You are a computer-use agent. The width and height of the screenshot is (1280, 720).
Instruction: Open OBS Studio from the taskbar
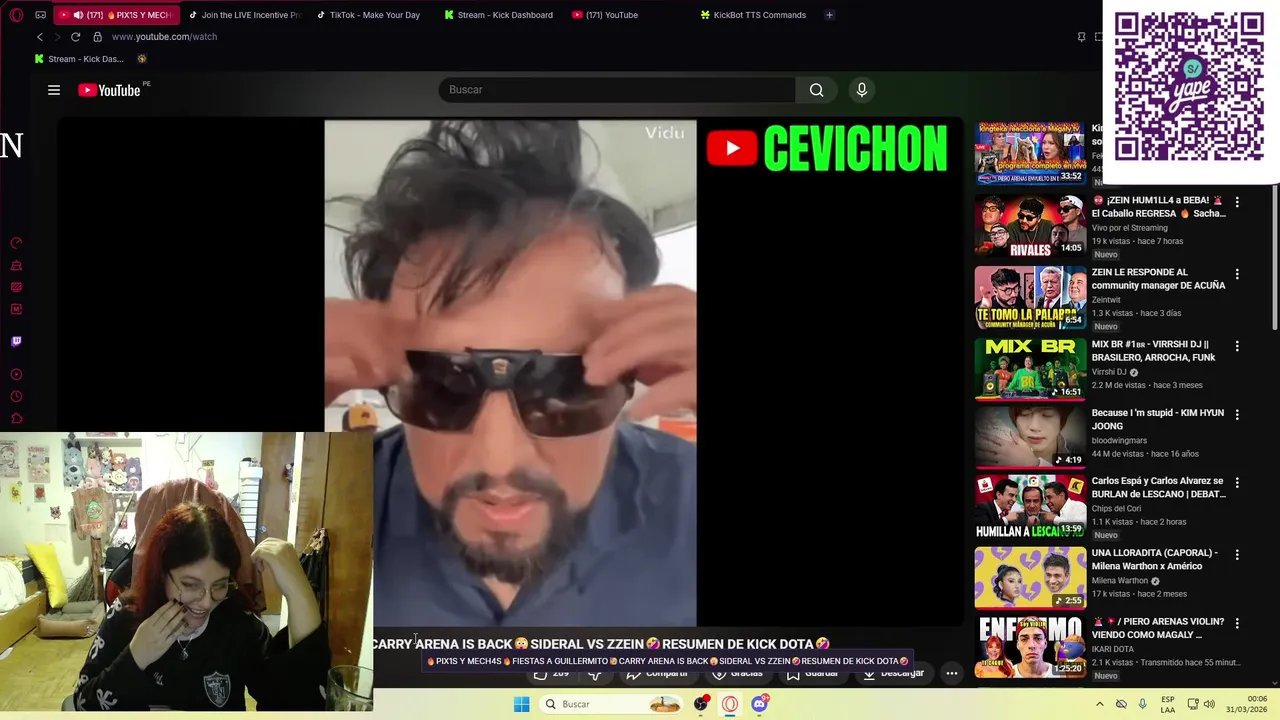pos(701,704)
